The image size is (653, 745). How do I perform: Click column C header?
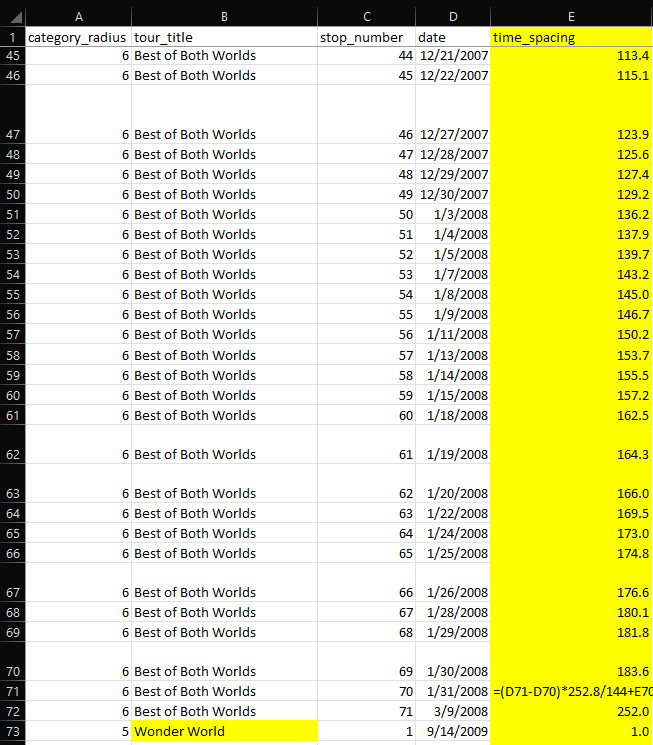point(366,16)
